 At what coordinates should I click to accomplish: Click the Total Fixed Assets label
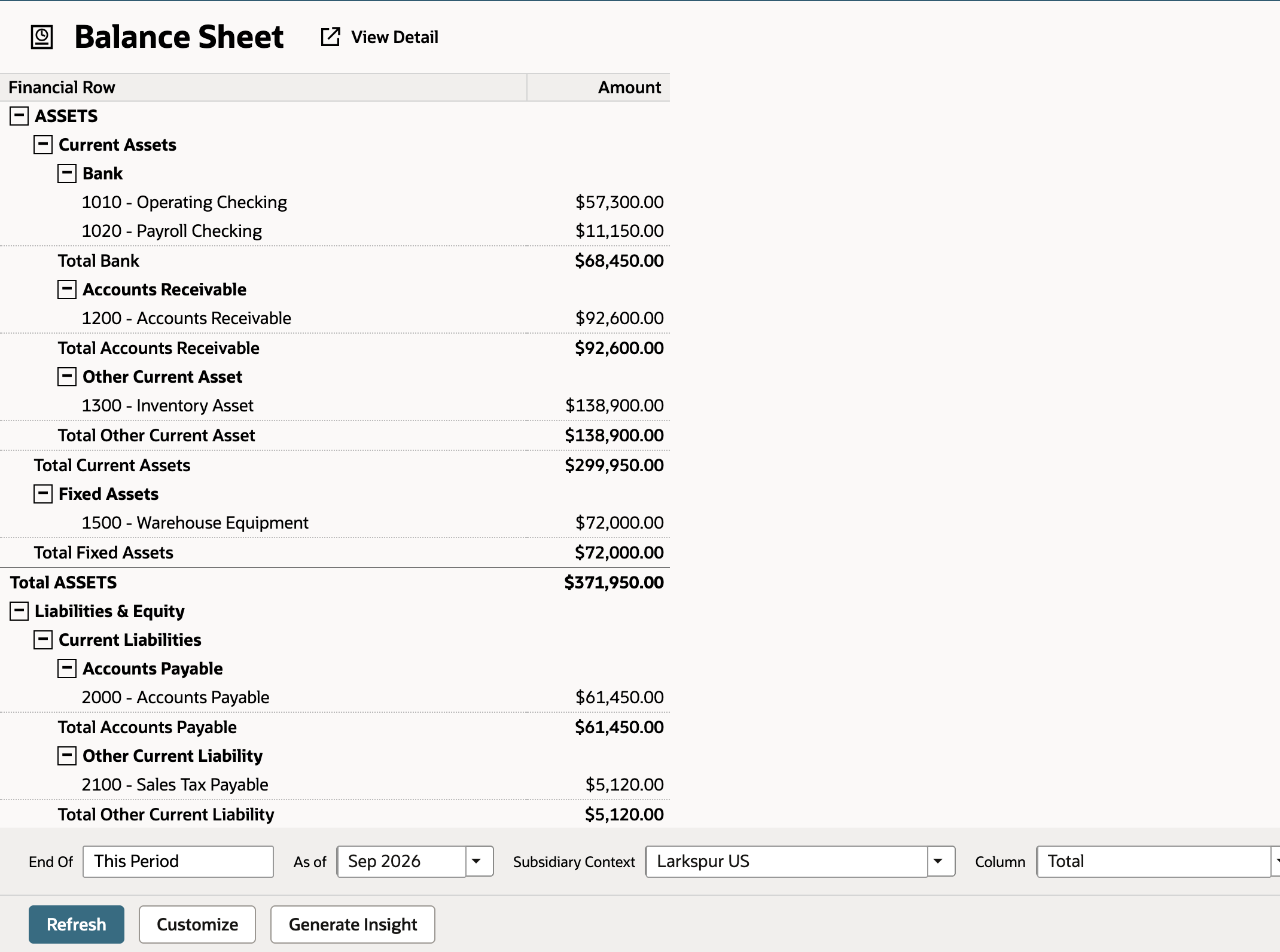103,553
